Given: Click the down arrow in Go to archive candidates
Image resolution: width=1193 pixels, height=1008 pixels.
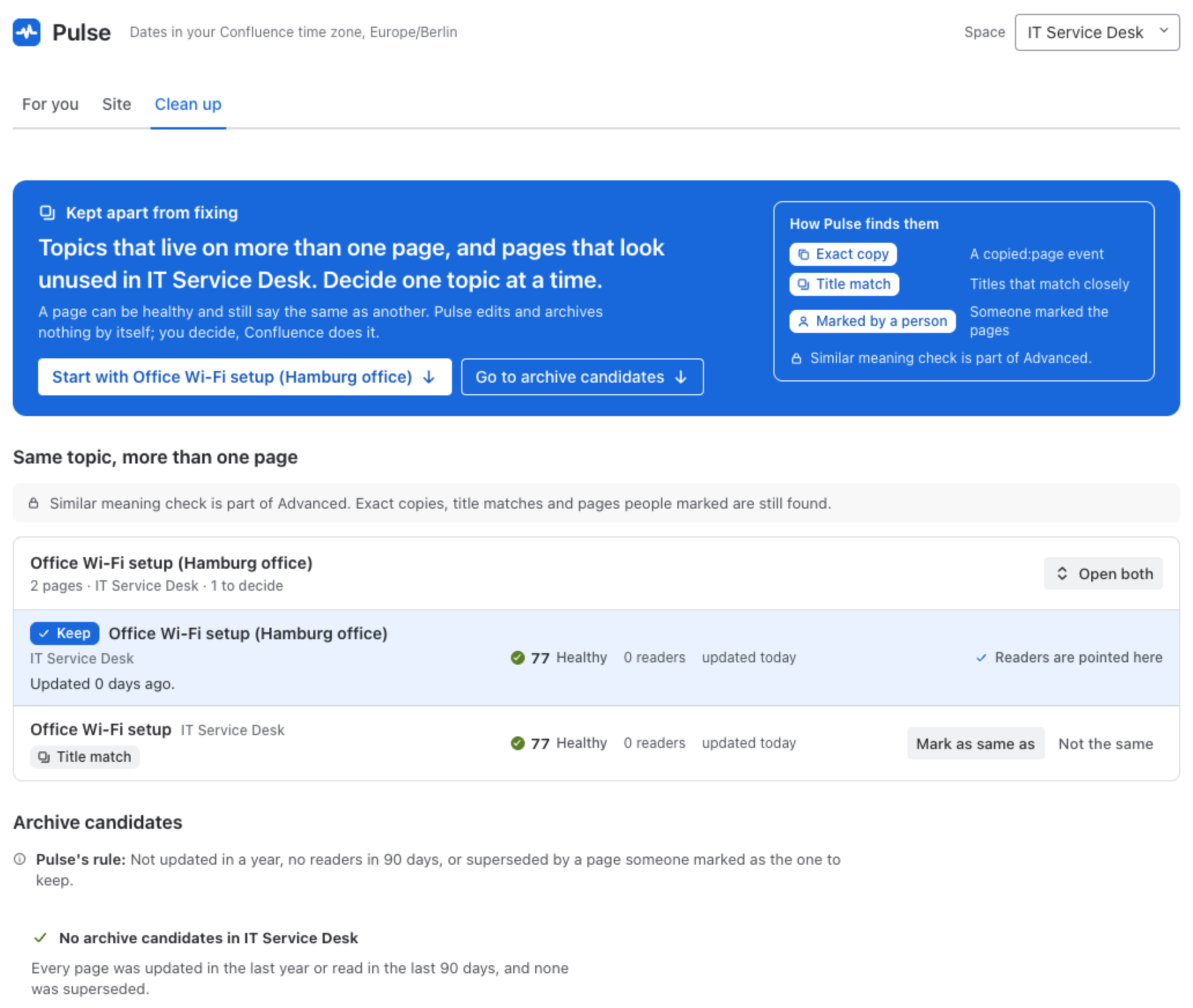Looking at the screenshot, I should coord(681,377).
